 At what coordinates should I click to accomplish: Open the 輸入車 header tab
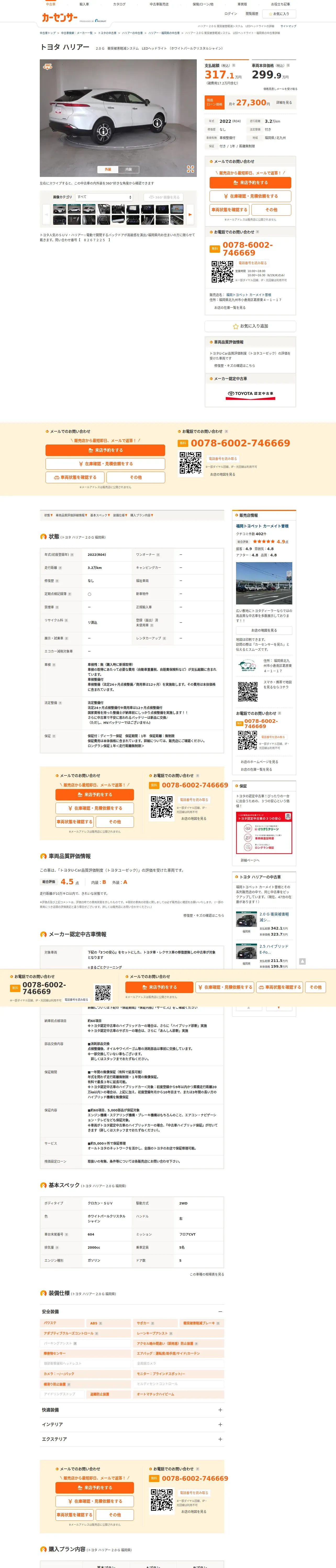click(84, 4)
